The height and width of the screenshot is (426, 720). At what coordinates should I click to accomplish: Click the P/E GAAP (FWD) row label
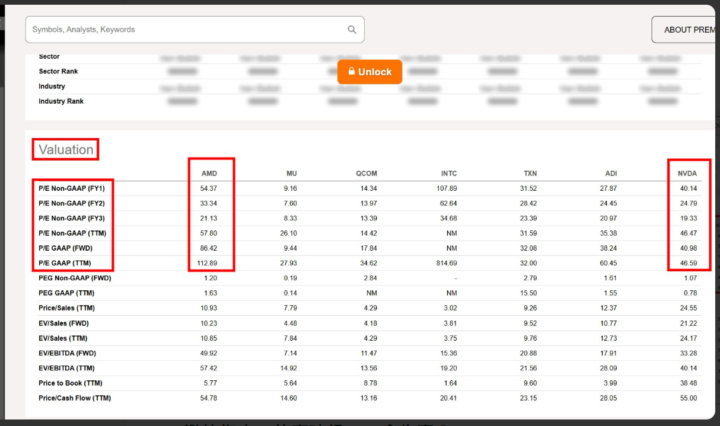point(66,248)
